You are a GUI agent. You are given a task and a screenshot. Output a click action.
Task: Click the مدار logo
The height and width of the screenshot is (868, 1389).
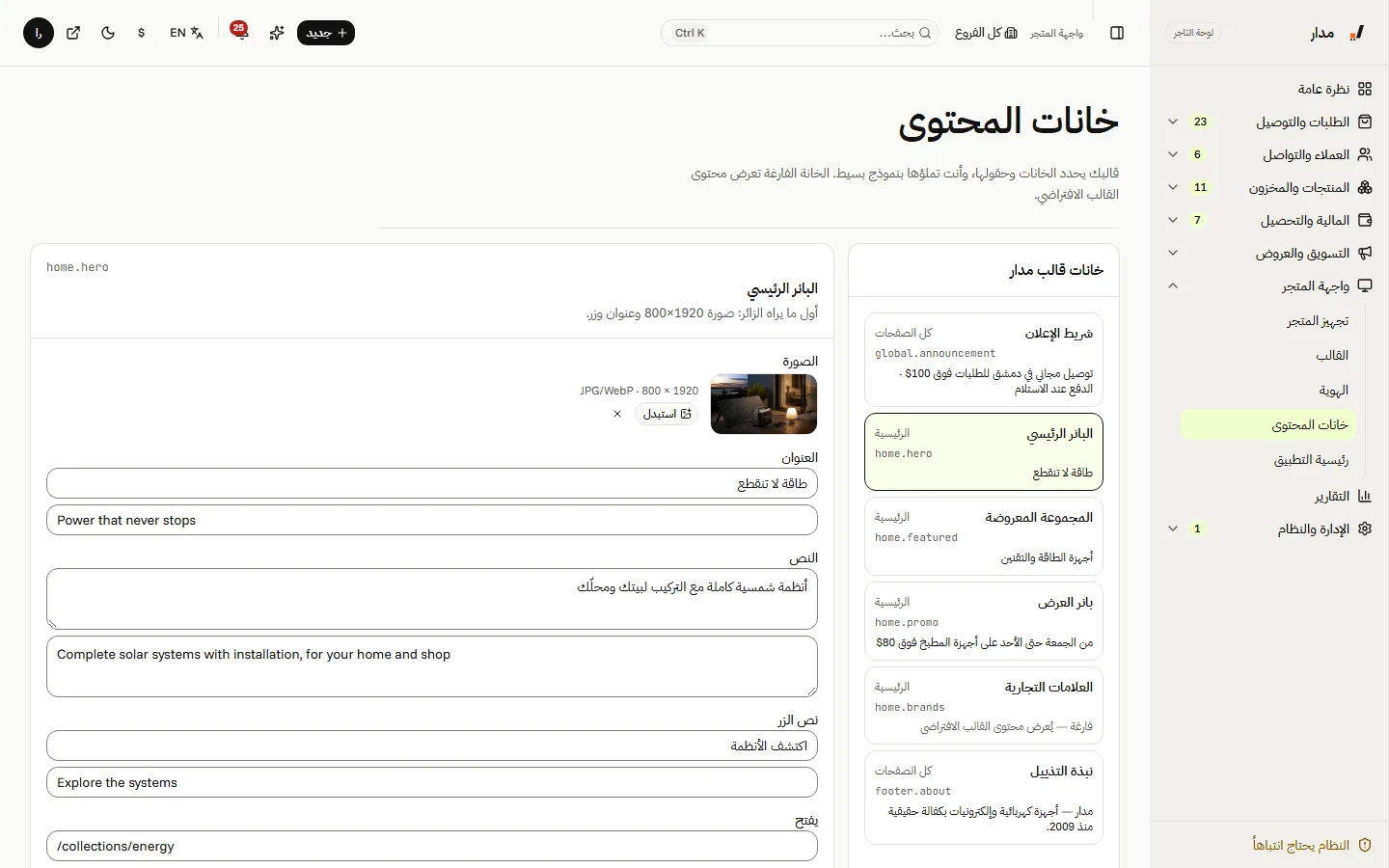[1338, 33]
